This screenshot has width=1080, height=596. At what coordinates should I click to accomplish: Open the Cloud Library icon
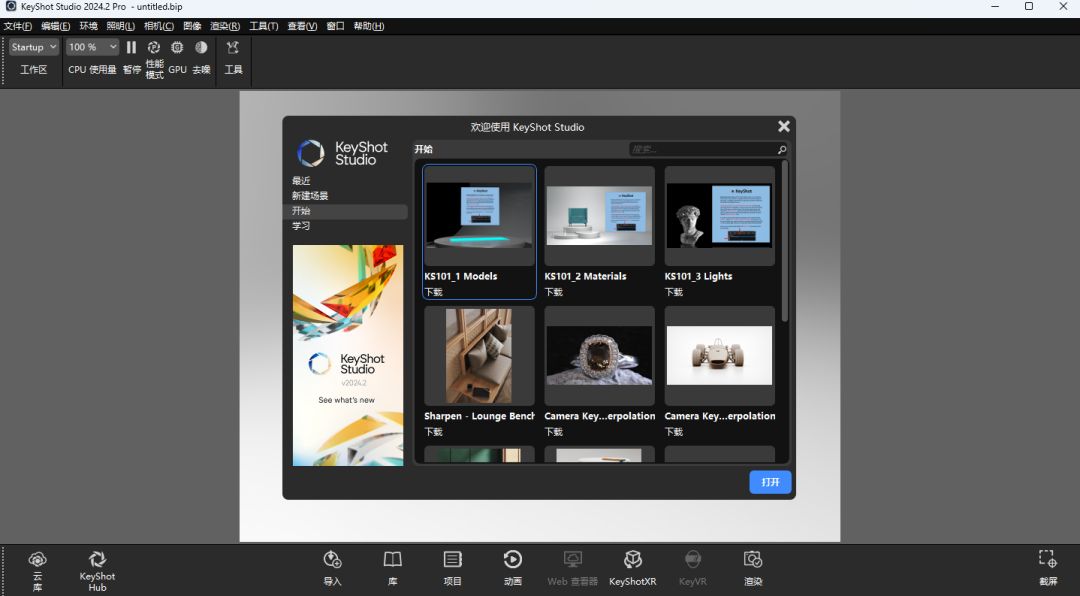37,559
